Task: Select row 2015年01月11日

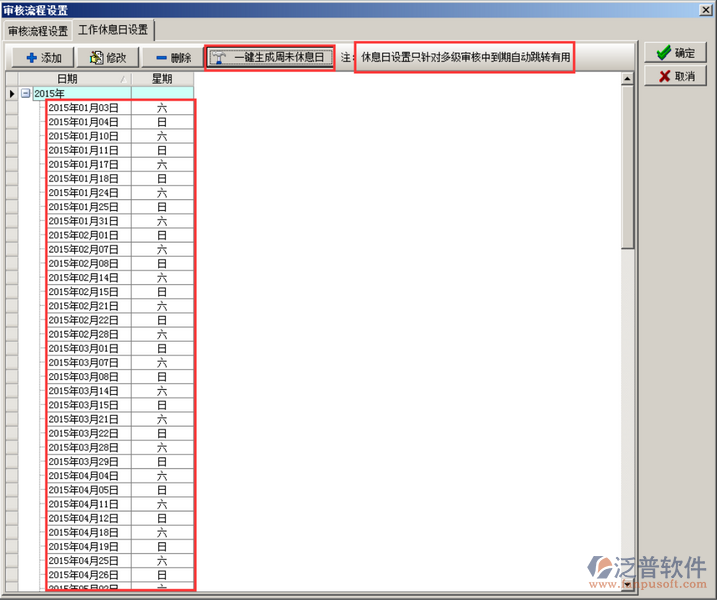Action: (120, 150)
